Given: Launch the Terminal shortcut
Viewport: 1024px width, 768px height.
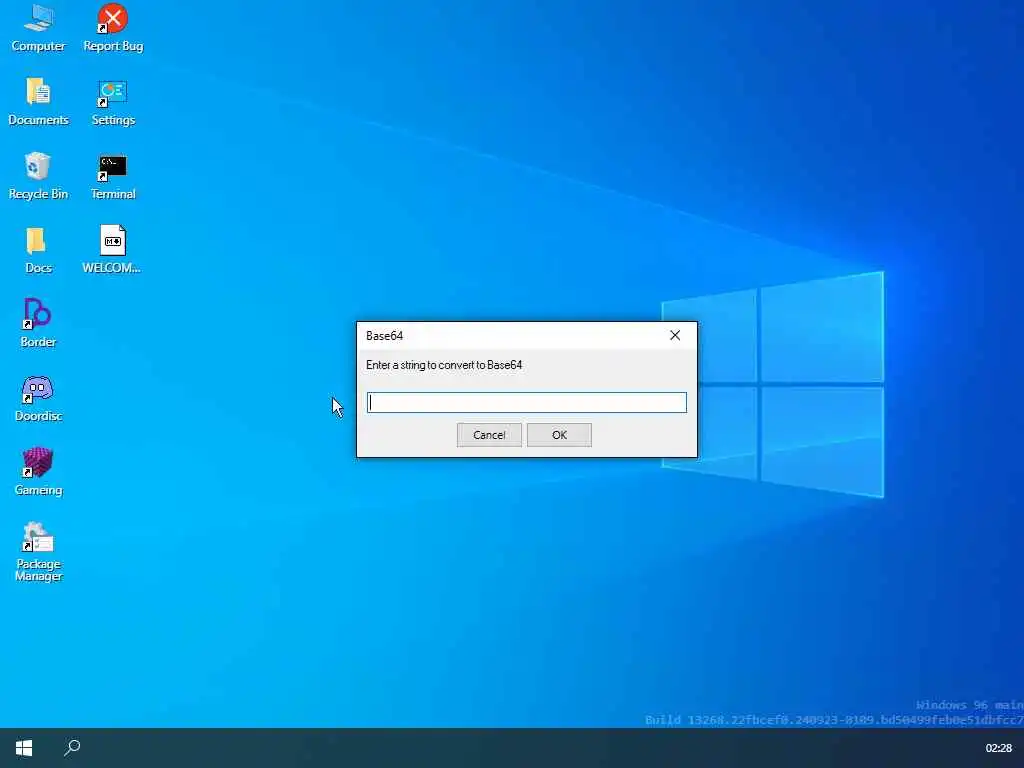Looking at the screenshot, I should (113, 176).
